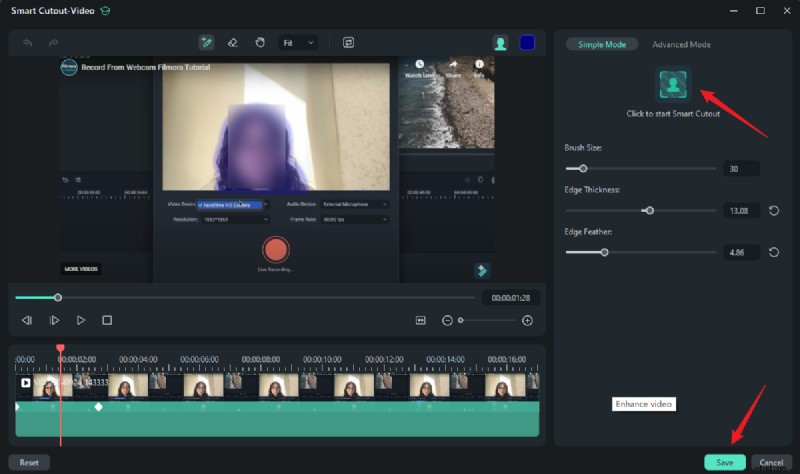Select the smart brush tool
800x474 pixels.
tap(207, 42)
